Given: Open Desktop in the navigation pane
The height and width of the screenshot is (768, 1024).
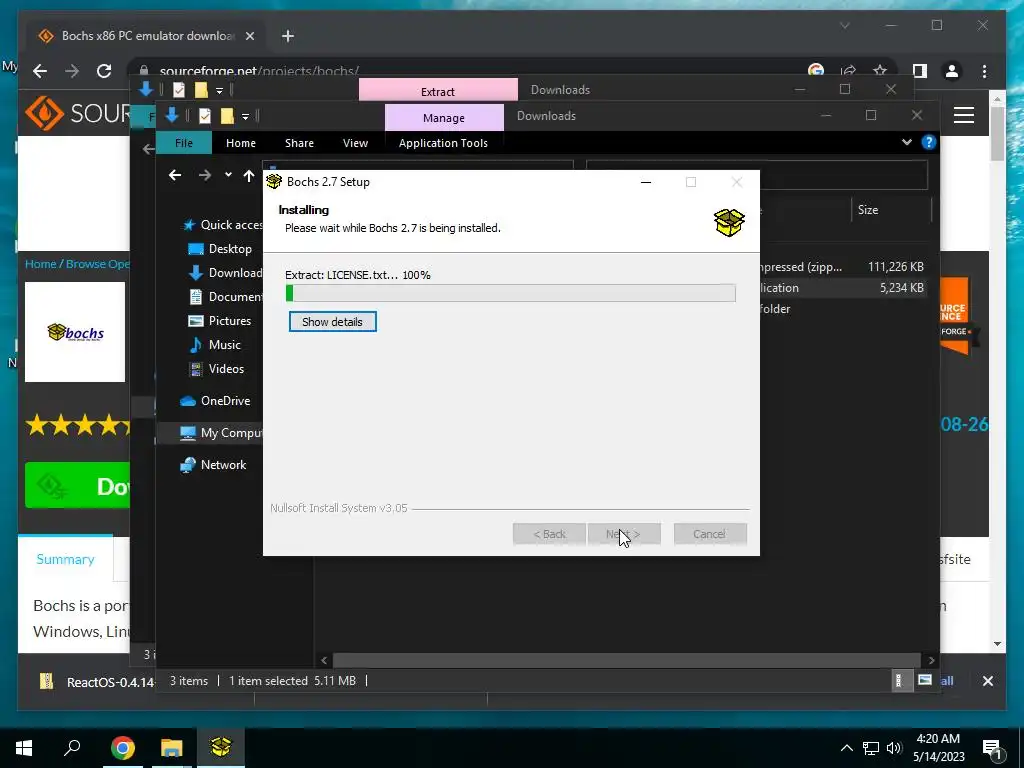Looking at the screenshot, I should click(219, 249).
